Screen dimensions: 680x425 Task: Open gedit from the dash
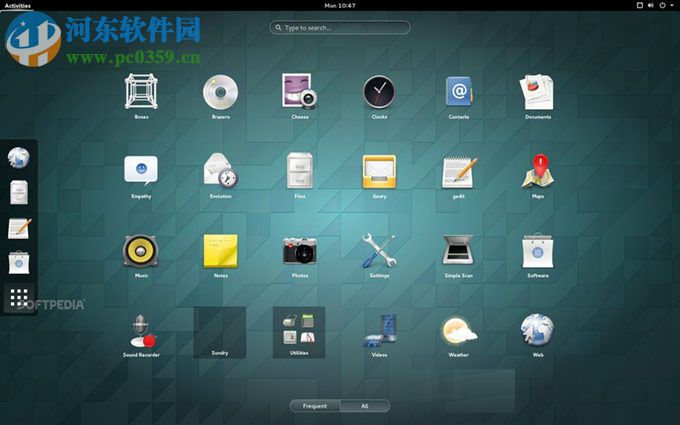(19, 228)
